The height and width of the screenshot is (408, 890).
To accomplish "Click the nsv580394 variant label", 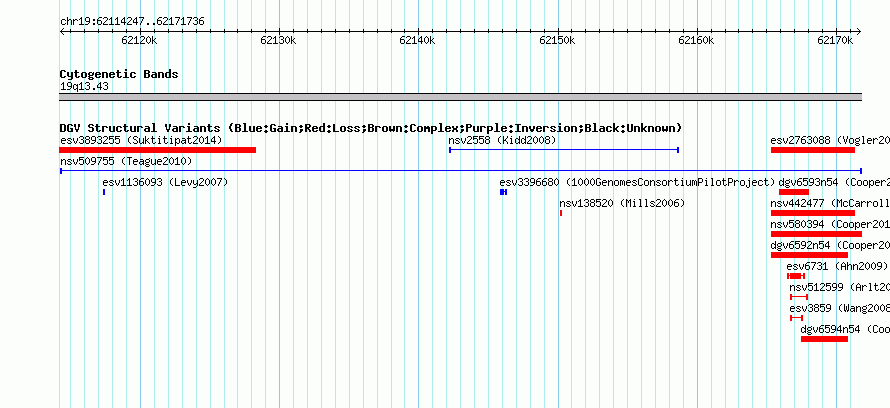I will [x=830, y=225].
